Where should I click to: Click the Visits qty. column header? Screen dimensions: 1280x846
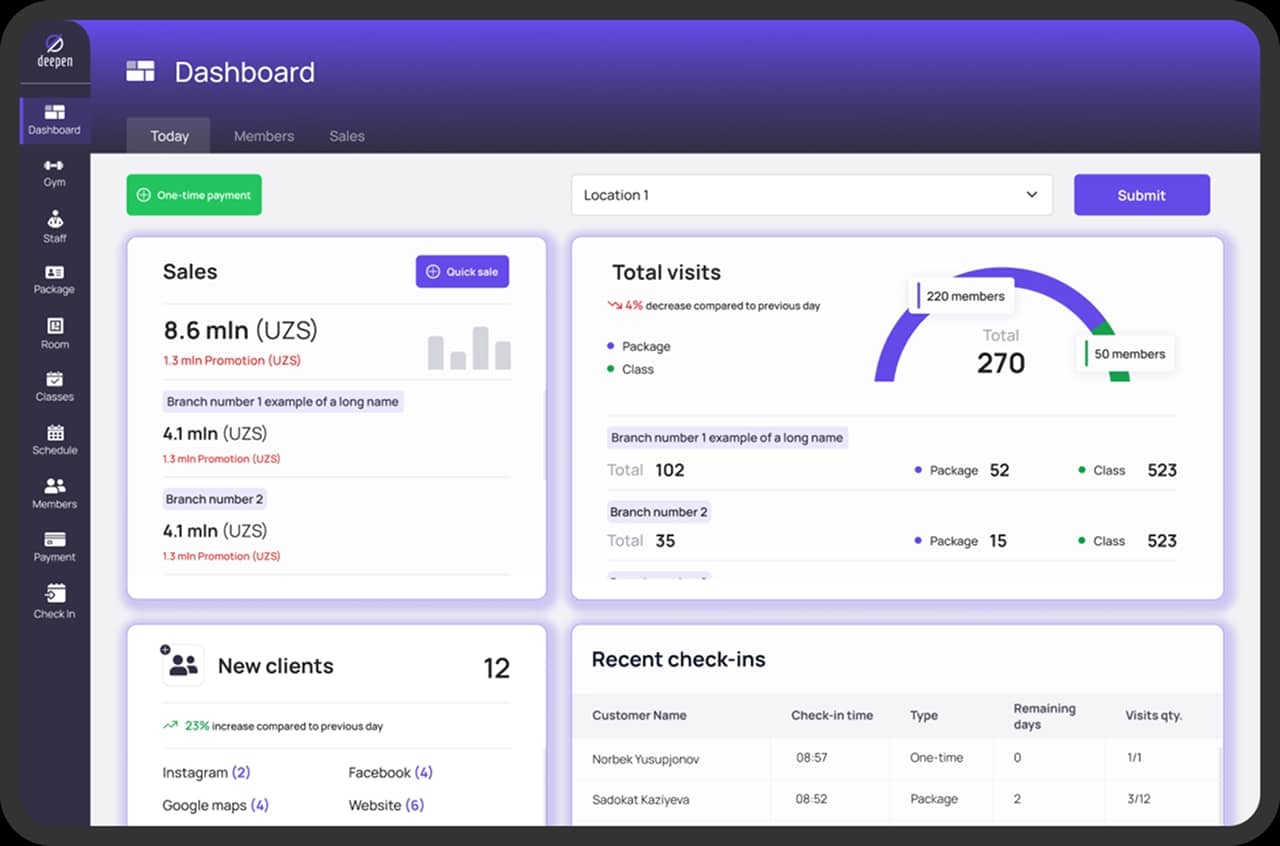click(x=1154, y=715)
